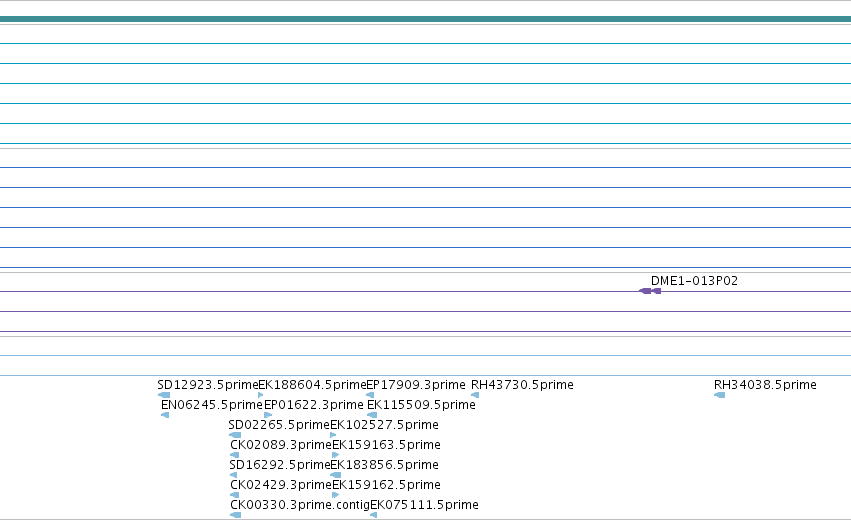Click the SD02265.5prime label
This screenshot has width=851, height=520.
pyautogui.click(x=279, y=425)
